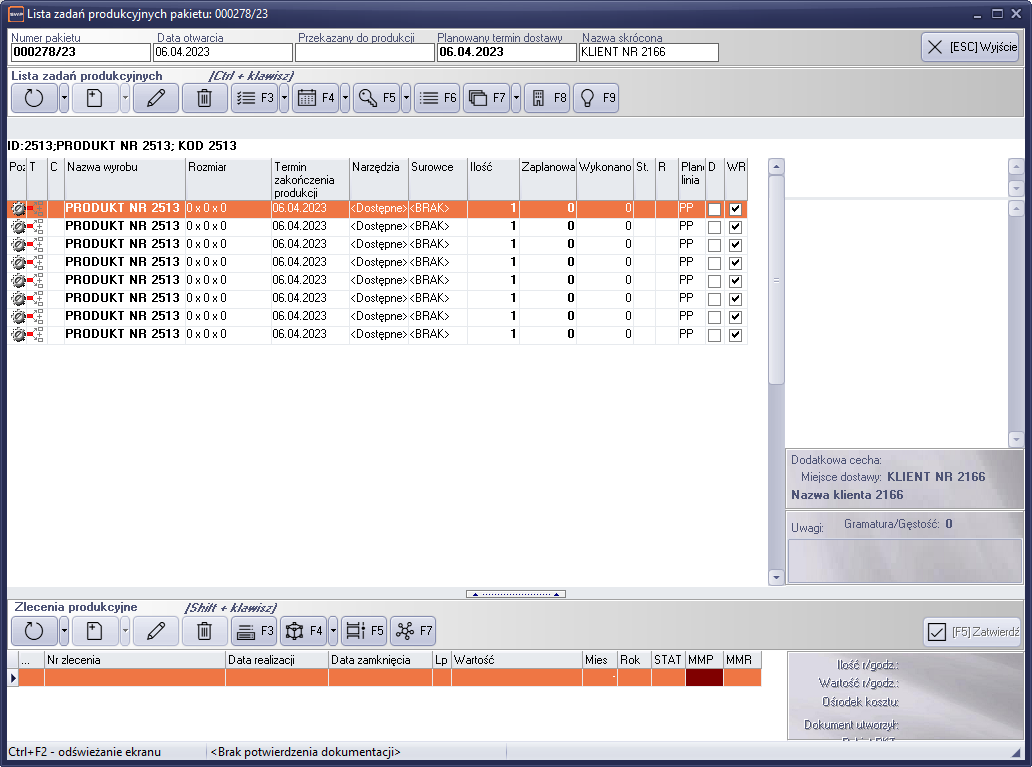Click the F8 building icon button
1032x767 pixels.
(x=546, y=98)
